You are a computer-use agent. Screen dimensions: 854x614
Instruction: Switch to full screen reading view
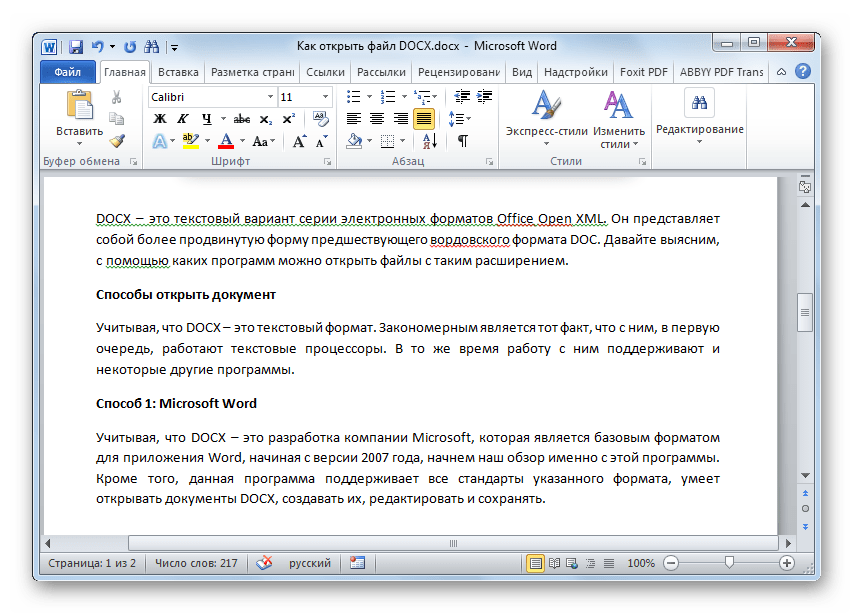(x=554, y=563)
